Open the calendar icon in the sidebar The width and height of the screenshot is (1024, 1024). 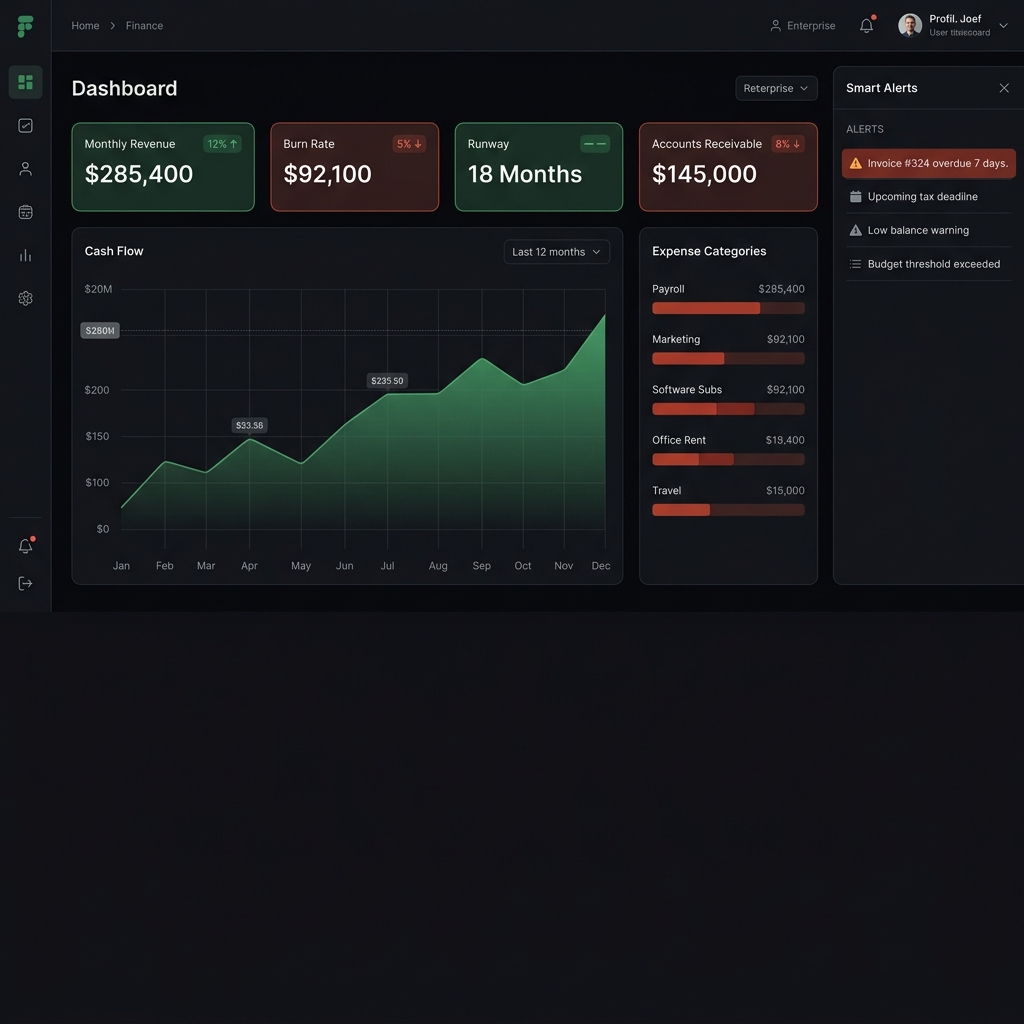click(x=25, y=211)
